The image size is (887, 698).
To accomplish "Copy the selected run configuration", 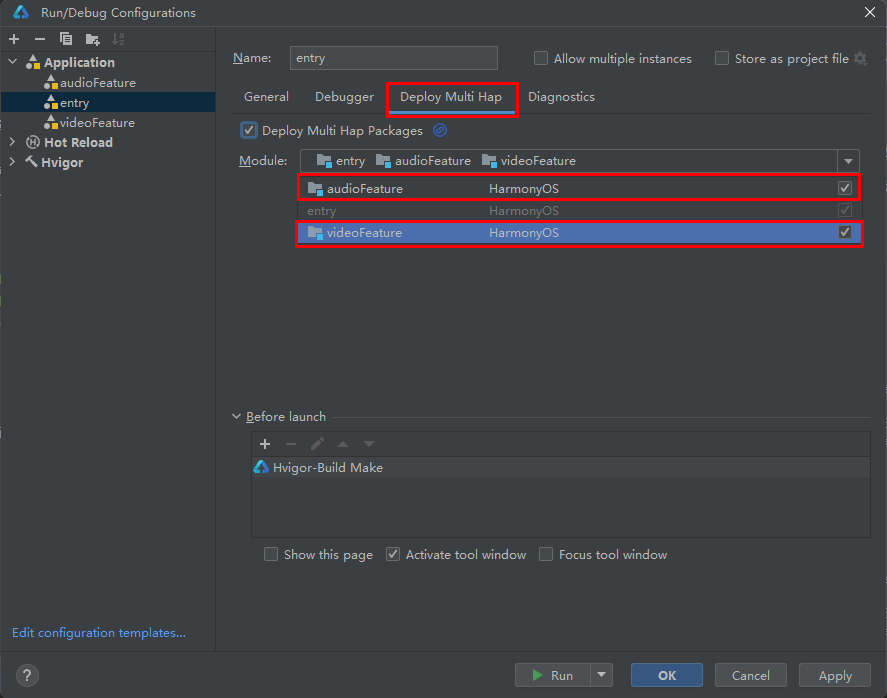I will 64,38.
